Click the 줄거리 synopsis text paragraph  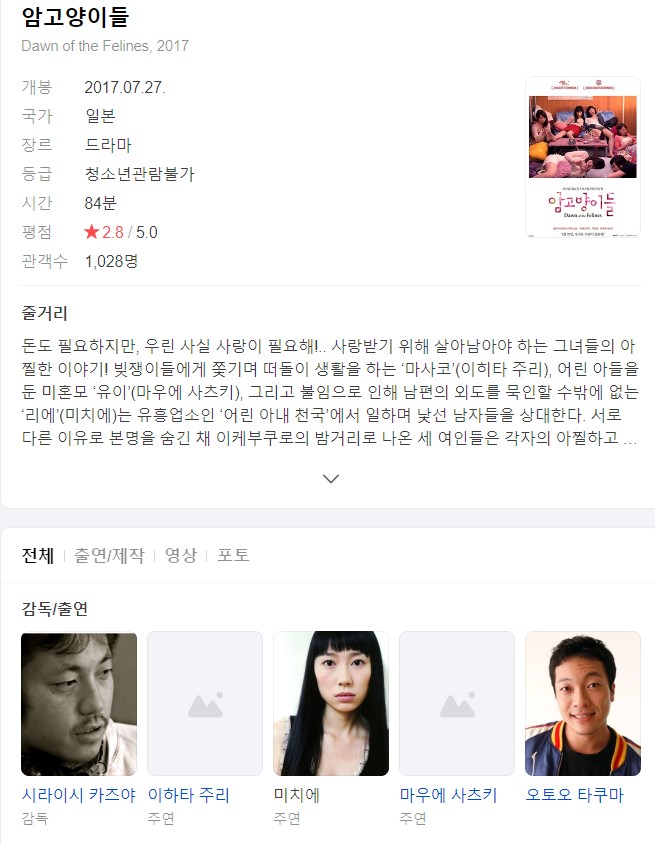pos(329,392)
